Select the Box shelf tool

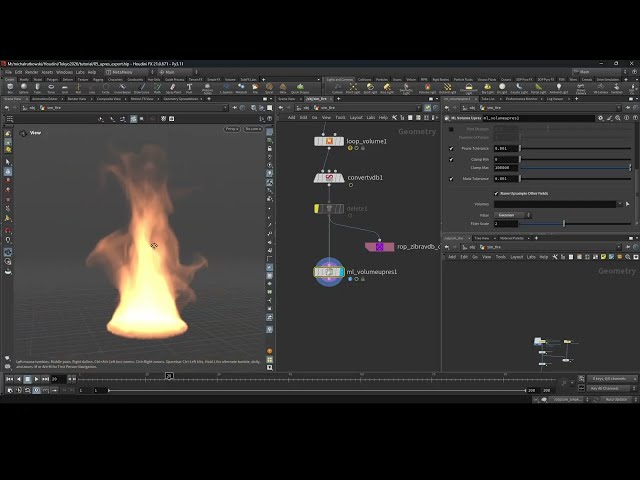10,87
